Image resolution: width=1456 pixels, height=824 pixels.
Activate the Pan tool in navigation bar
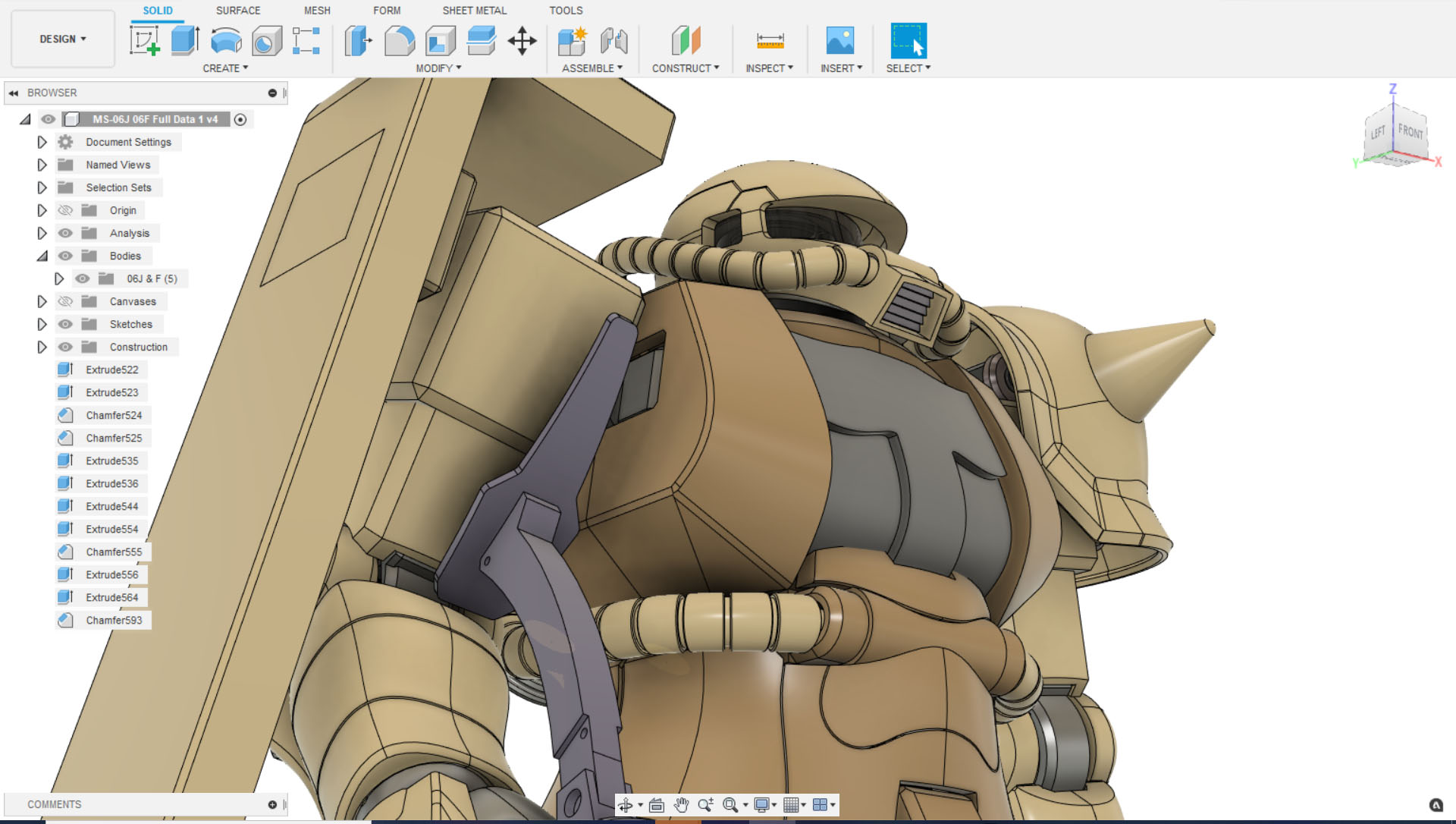click(681, 804)
